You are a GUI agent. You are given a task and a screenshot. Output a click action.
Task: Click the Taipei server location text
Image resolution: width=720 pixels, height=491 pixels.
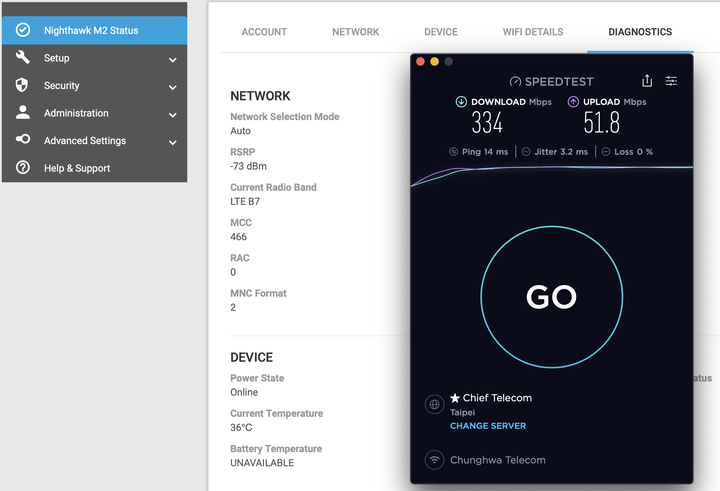click(x=462, y=412)
